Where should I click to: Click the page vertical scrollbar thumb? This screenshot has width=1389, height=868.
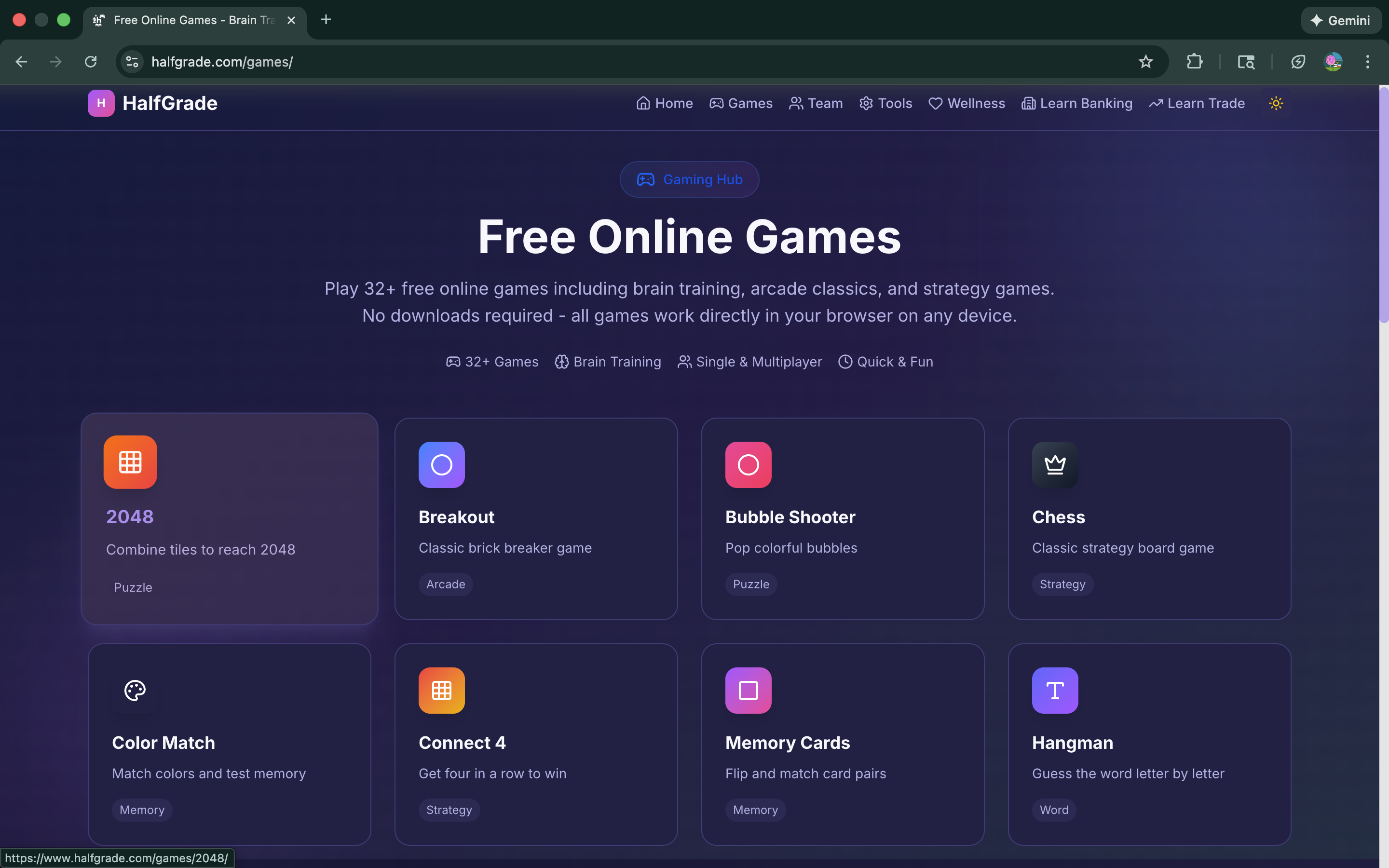(x=1384, y=204)
